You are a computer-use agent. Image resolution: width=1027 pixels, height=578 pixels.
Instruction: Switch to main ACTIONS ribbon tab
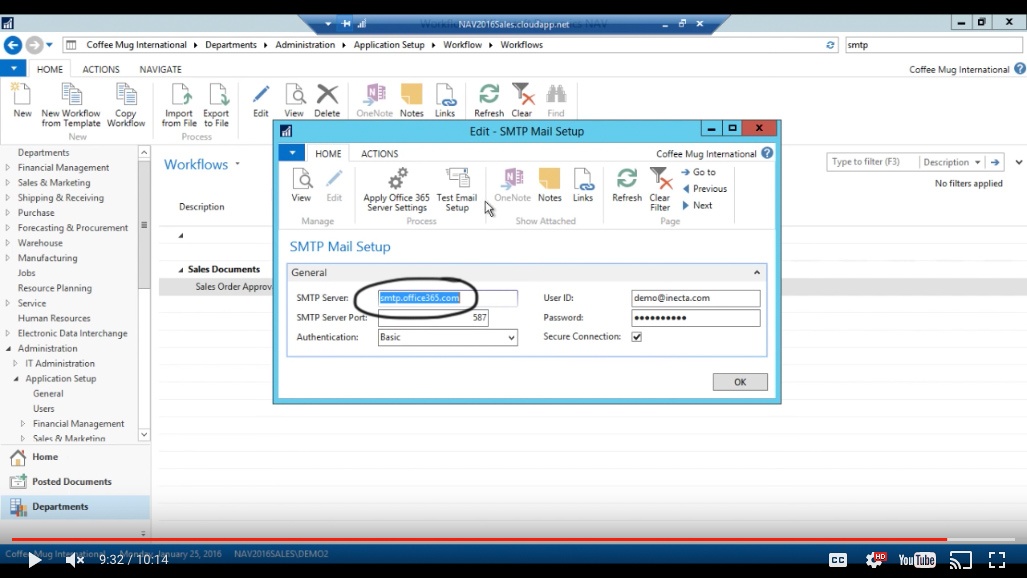click(x=101, y=69)
